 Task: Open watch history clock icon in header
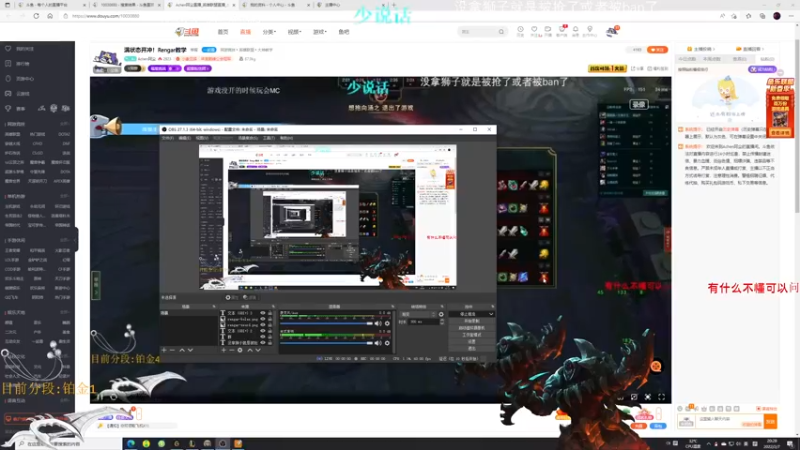(x=520, y=30)
